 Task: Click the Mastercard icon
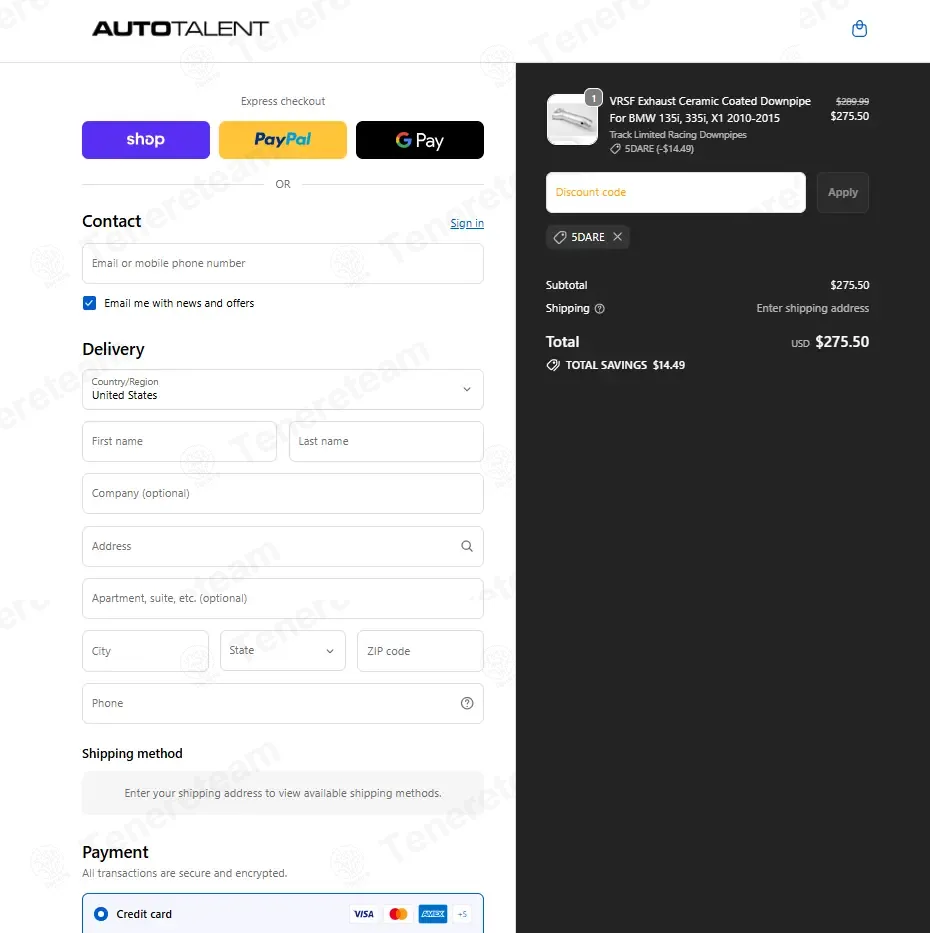pos(398,914)
